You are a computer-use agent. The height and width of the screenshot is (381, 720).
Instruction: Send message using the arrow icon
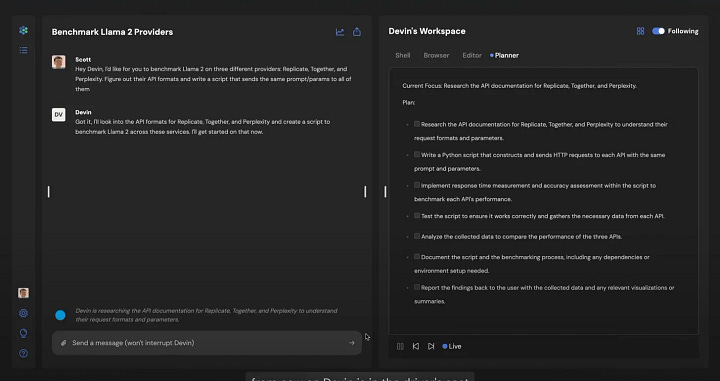352,343
